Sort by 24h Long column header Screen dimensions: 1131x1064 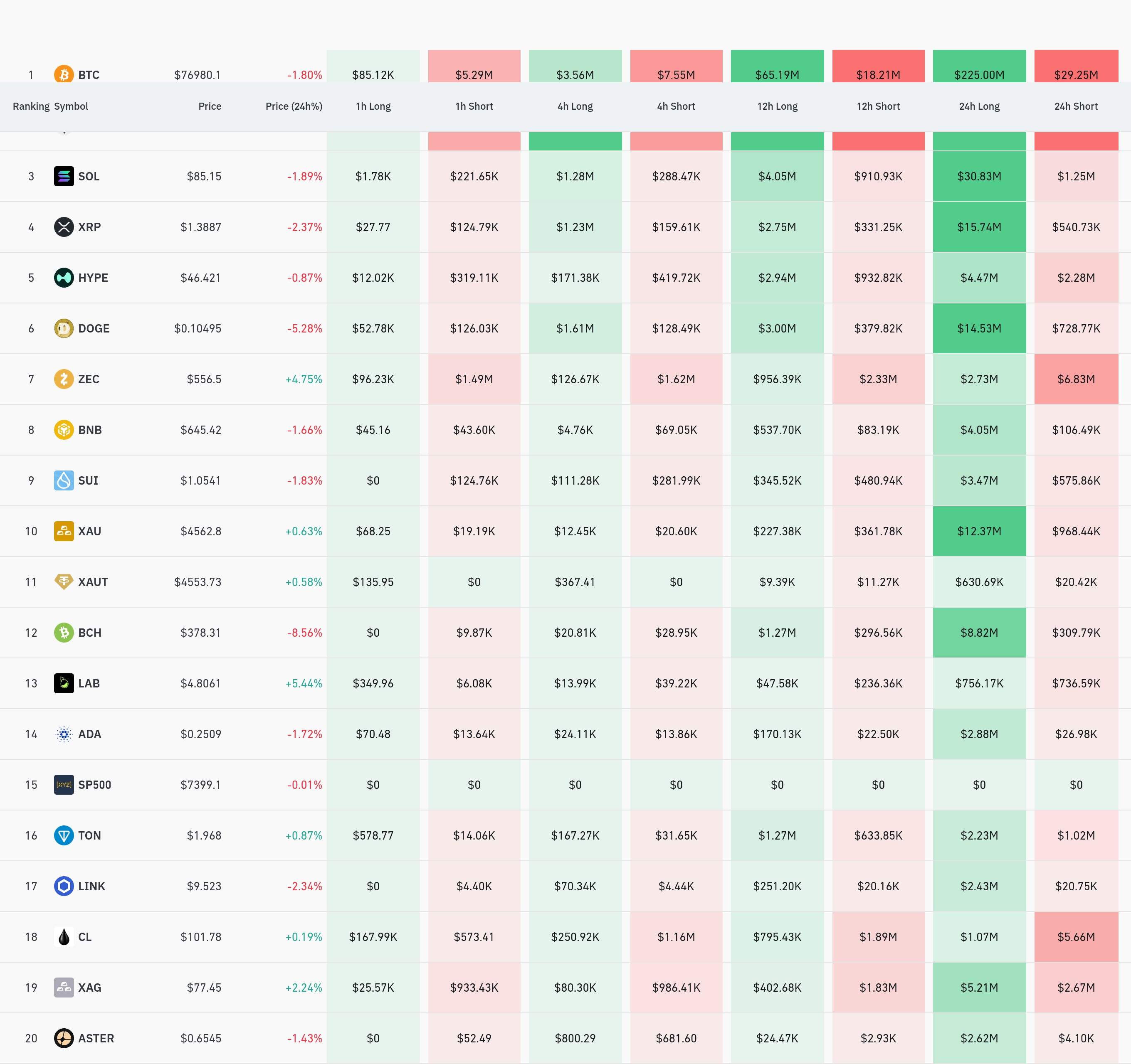[980, 106]
